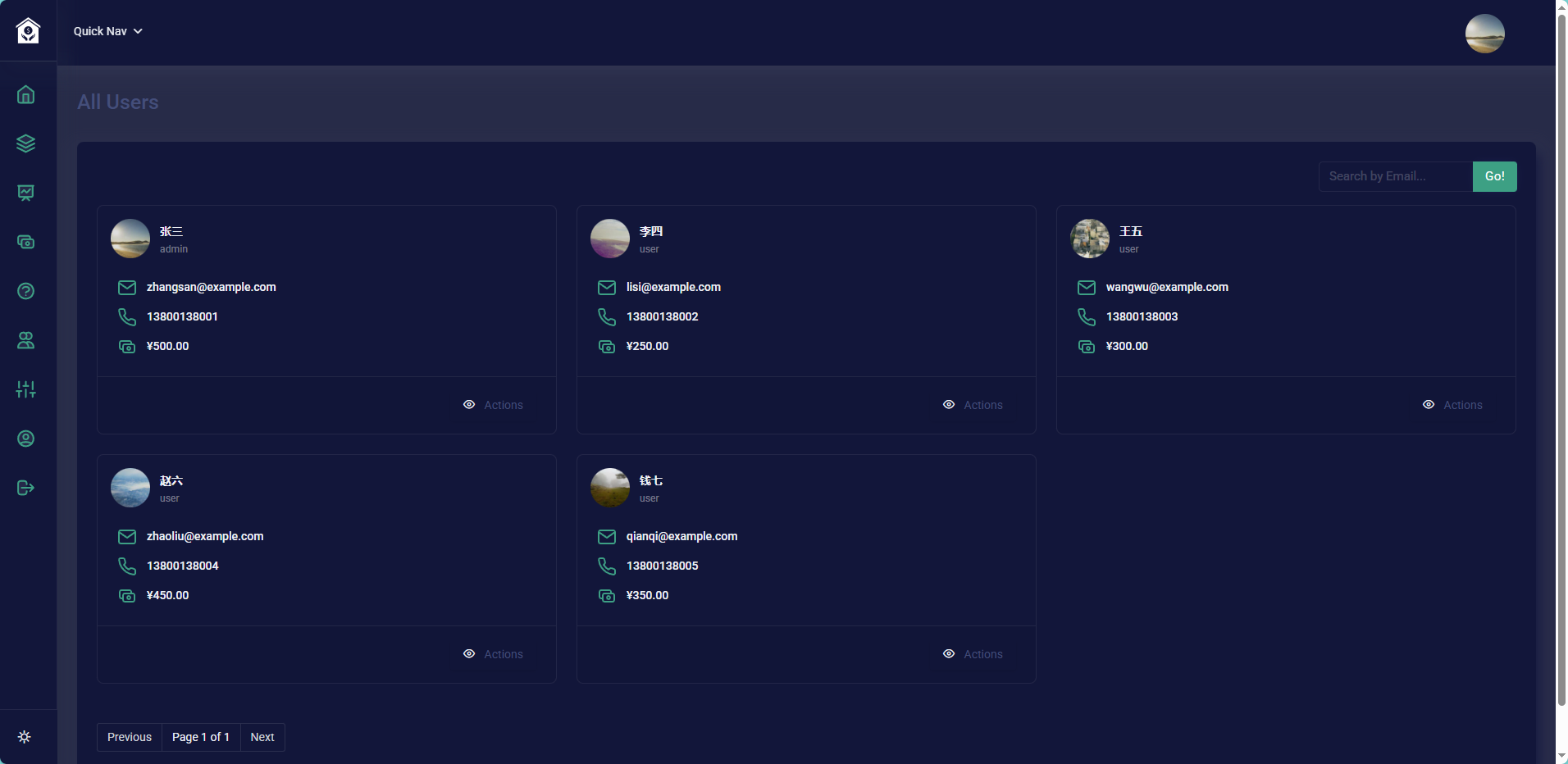Open Actions for zhangsan@example.com card
The height and width of the screenshot is (764, 1568).
pos(493,405)
